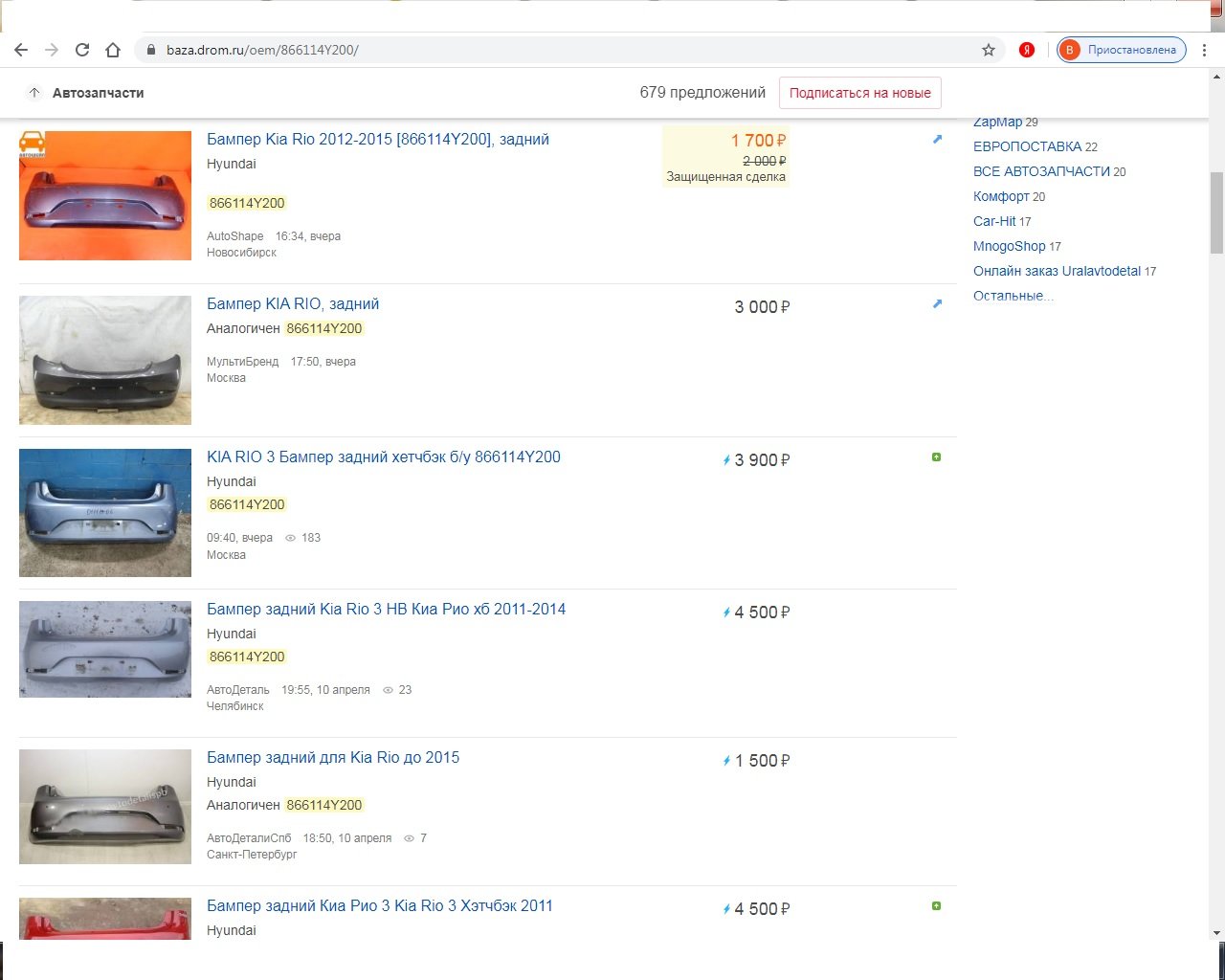Open Бампер задний Kia Rio 3 HB listing
Screen dimensions: 1225x980
(x=387, y=610)
